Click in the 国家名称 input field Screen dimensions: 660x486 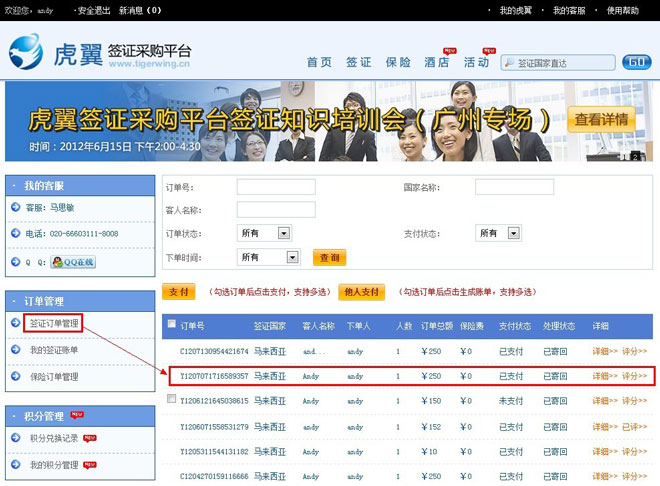point(514,187)
